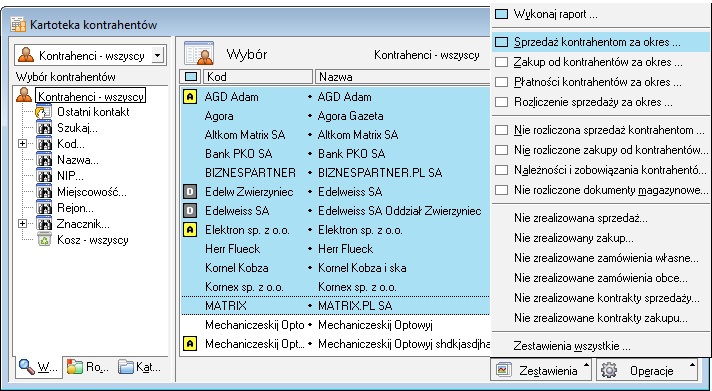Open the Kontrahenci - wszyscy dropdown arrow
Image resolution: width=712 pixels, height=391 pixels.
[x=157, y=55]
